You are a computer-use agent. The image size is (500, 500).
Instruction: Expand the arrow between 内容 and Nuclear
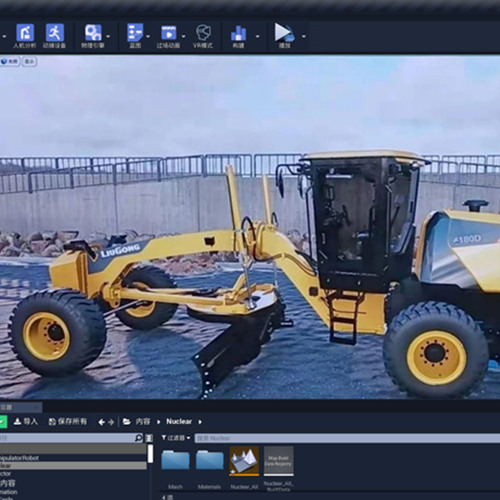coord(158,422)
